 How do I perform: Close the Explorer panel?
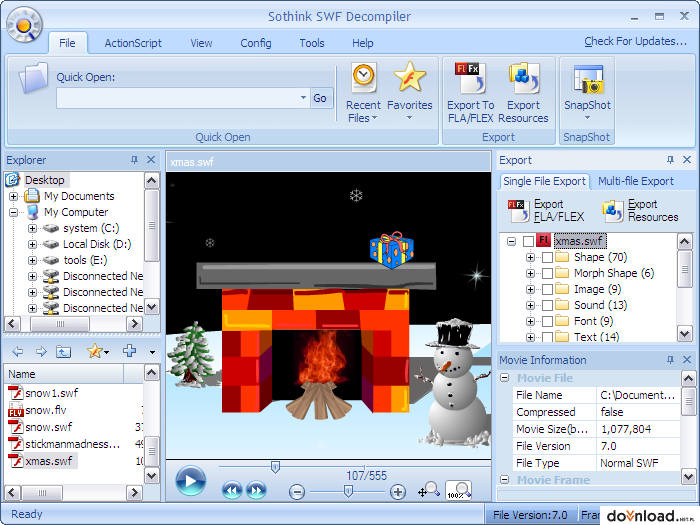tap(151, 159)
